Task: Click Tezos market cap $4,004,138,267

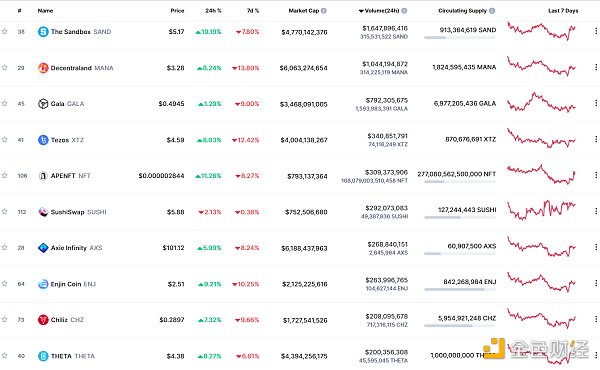Action: 304,140
